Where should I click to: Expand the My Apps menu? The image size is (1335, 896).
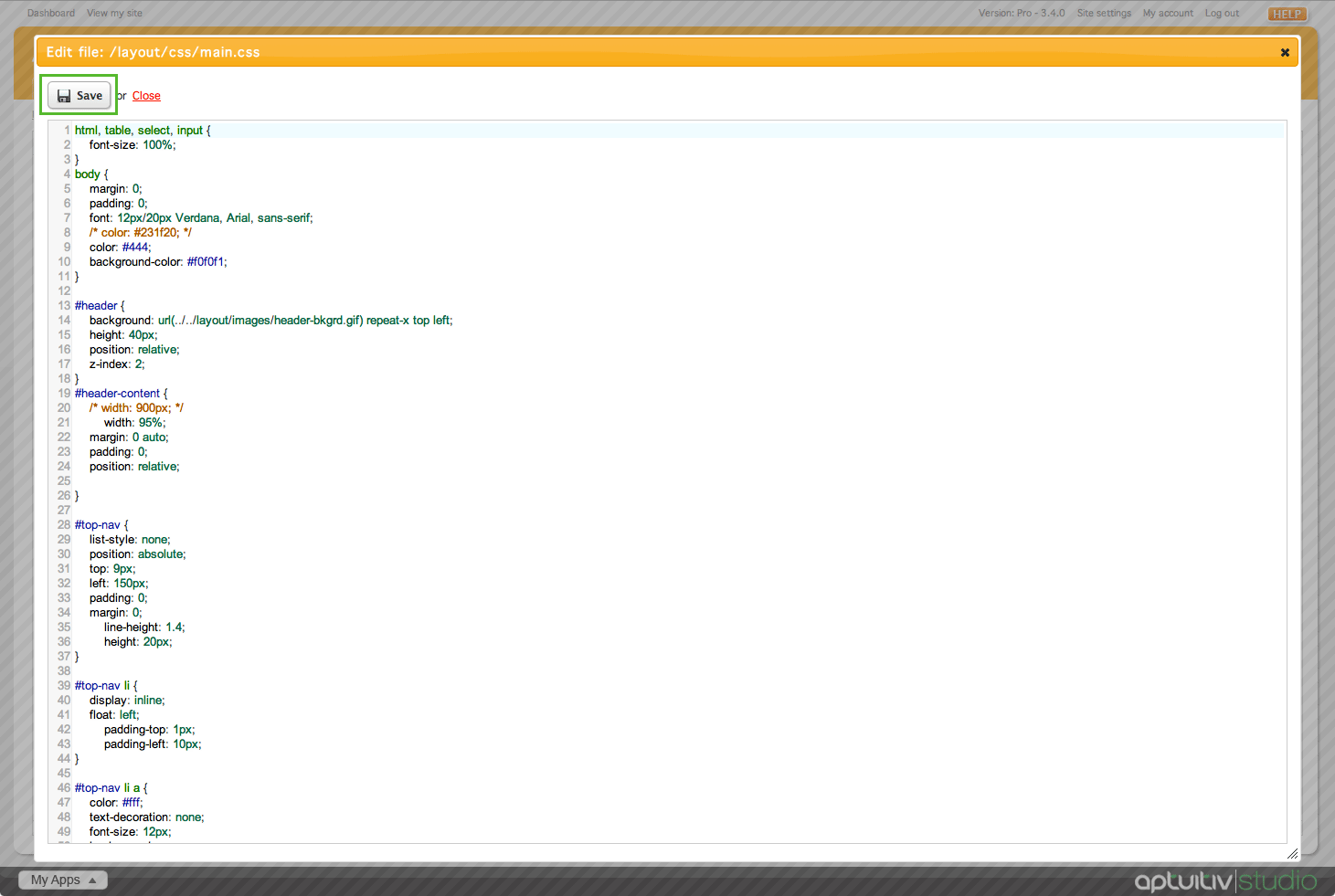pyautogui.click(x=63, y=880)
